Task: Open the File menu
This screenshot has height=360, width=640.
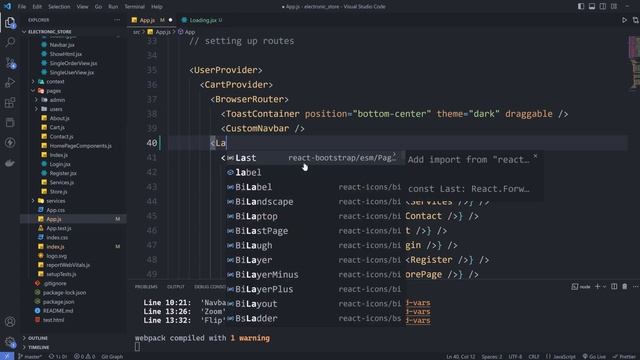Action: [22, 7]
